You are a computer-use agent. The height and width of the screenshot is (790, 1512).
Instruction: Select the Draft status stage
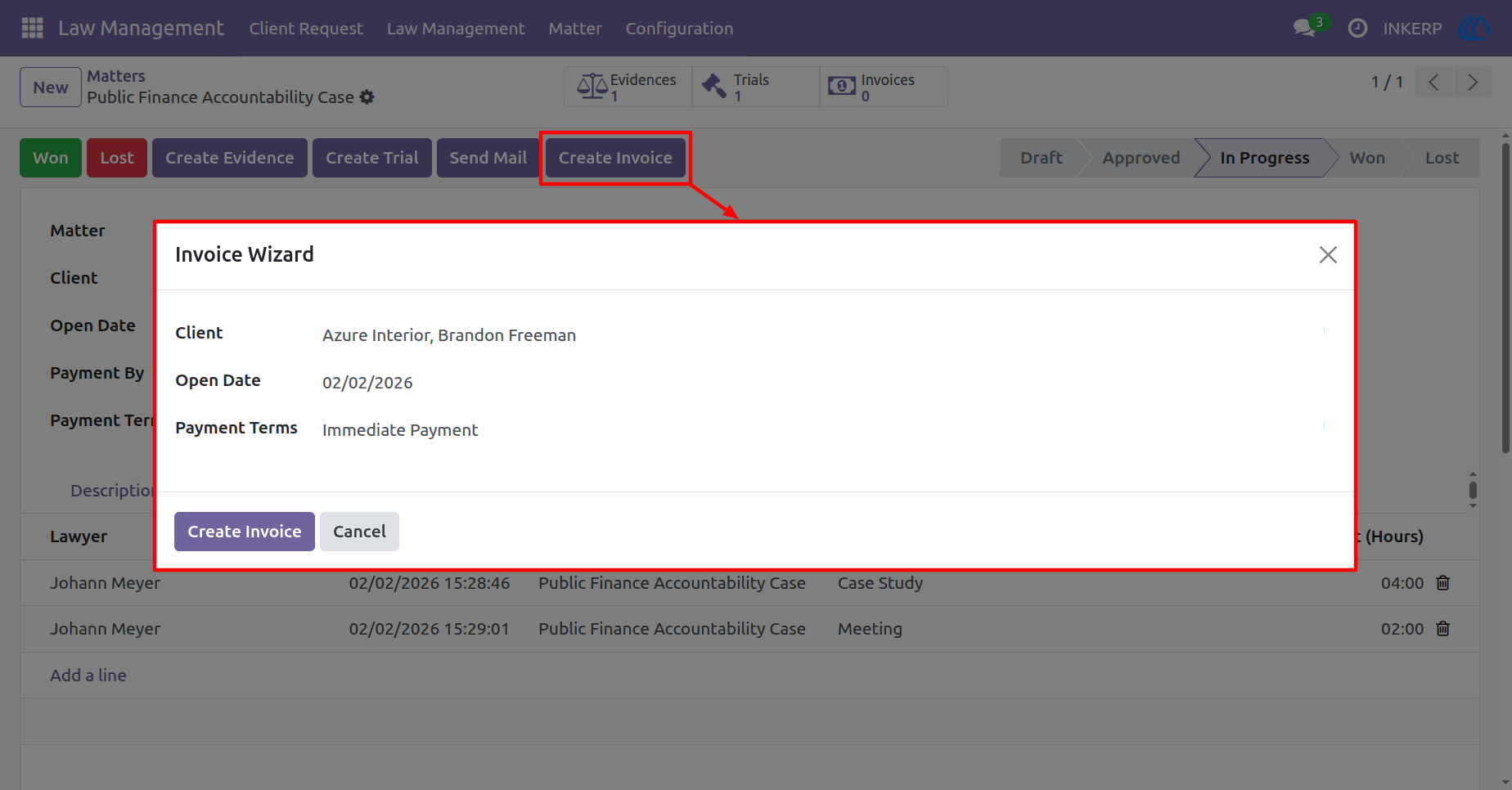(1041, 158)
